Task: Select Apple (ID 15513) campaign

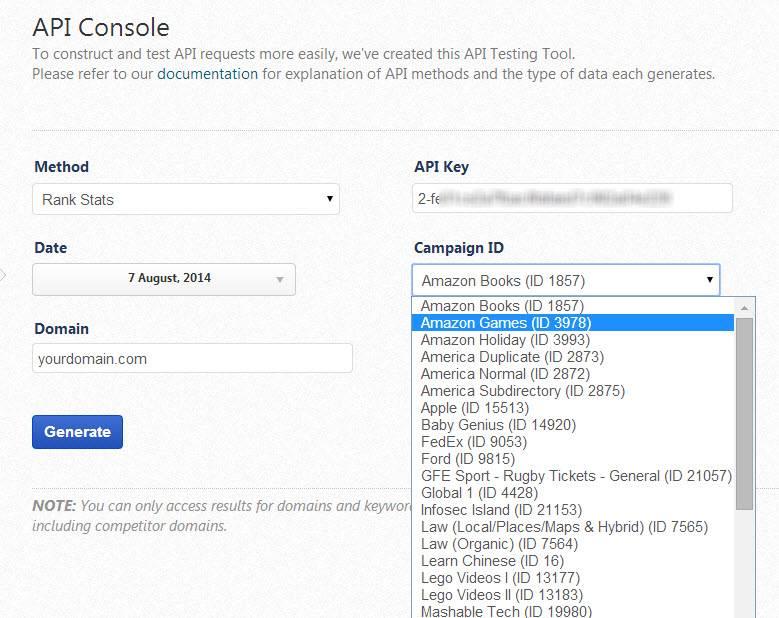Action: click(475, 408)
